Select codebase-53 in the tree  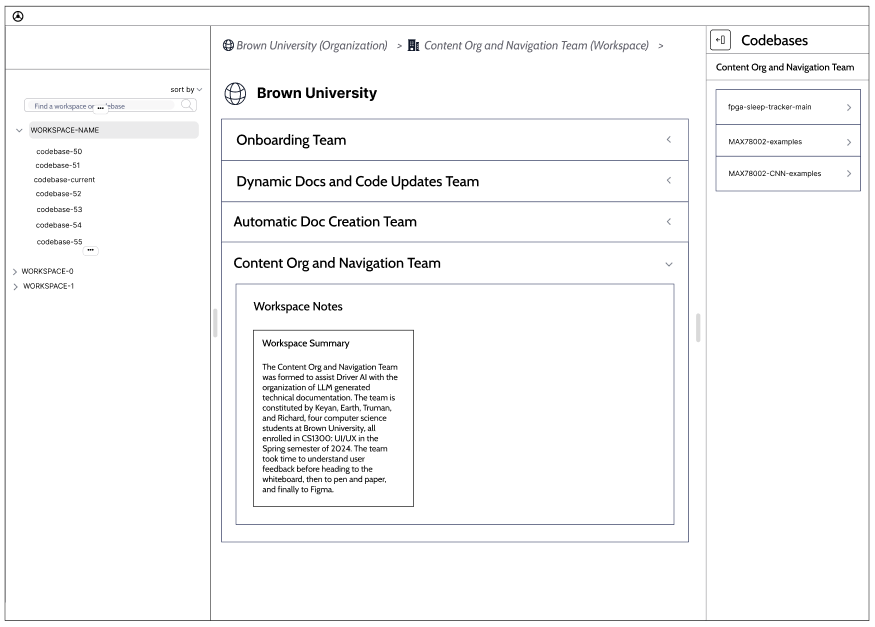pos(59,209)
